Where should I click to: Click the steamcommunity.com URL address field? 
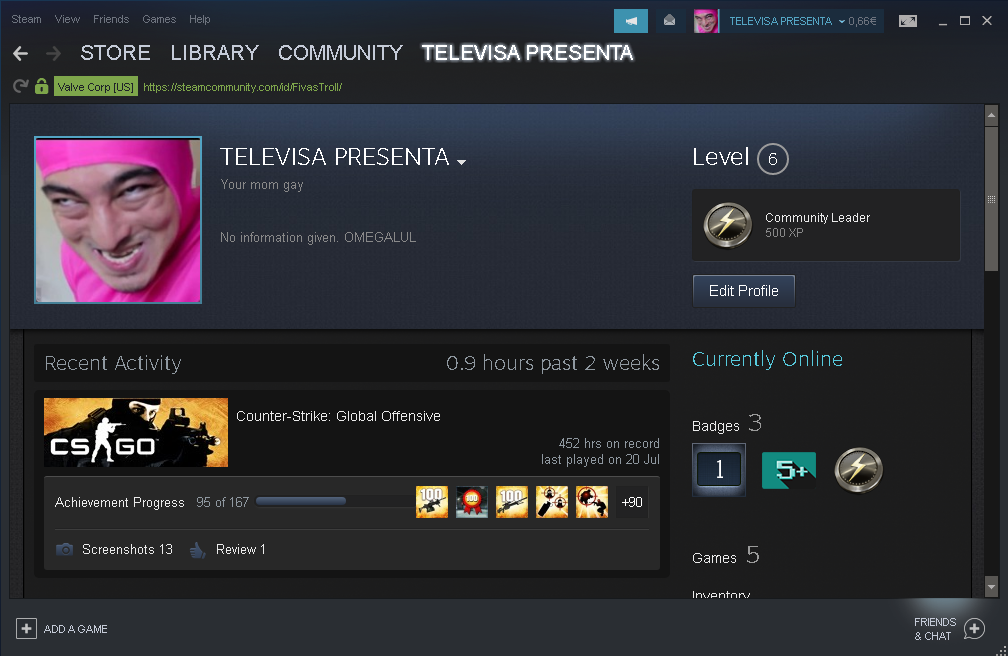(x=242, y=87)
